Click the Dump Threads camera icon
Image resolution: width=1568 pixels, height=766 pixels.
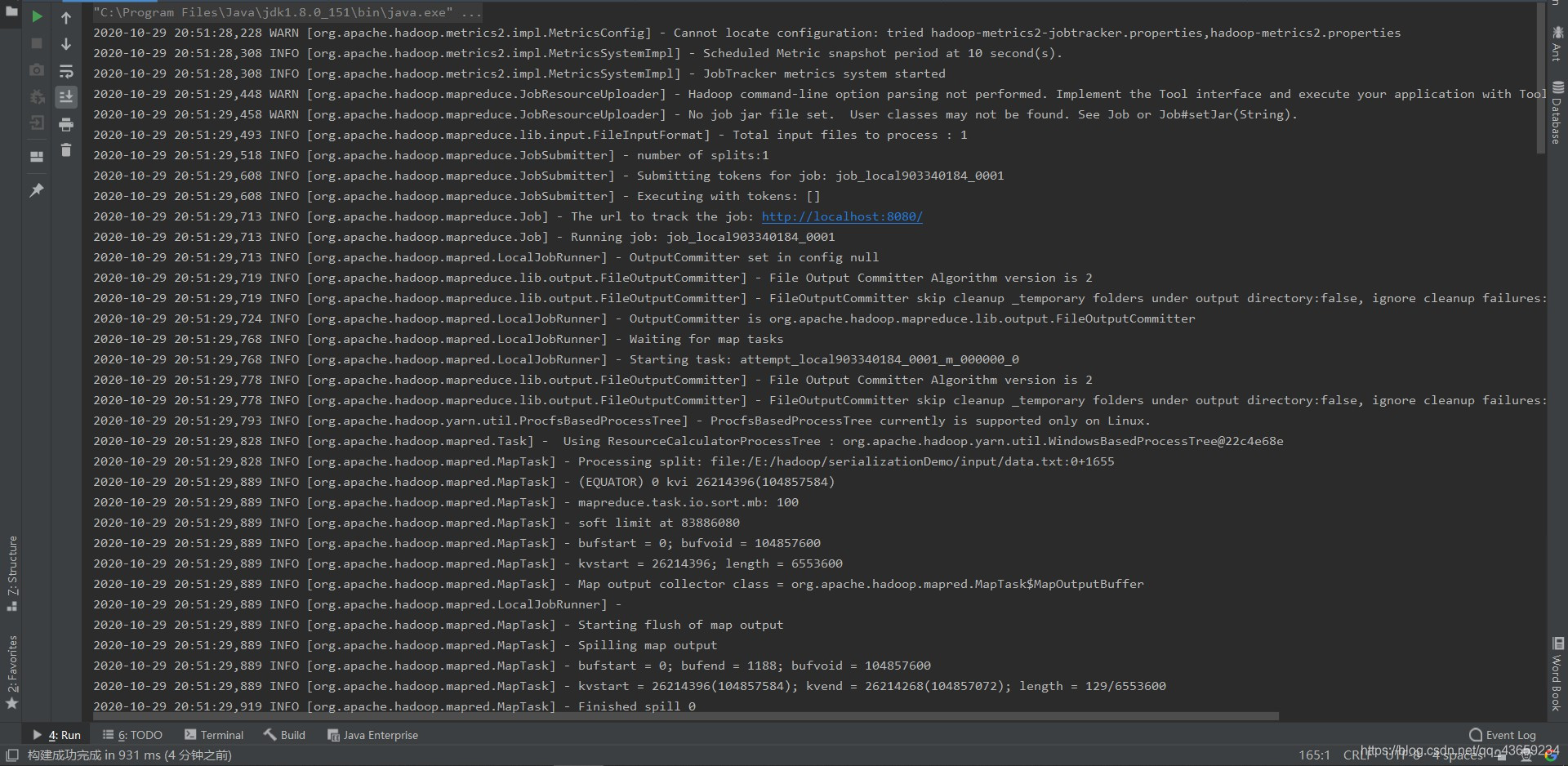pos(37,70)
